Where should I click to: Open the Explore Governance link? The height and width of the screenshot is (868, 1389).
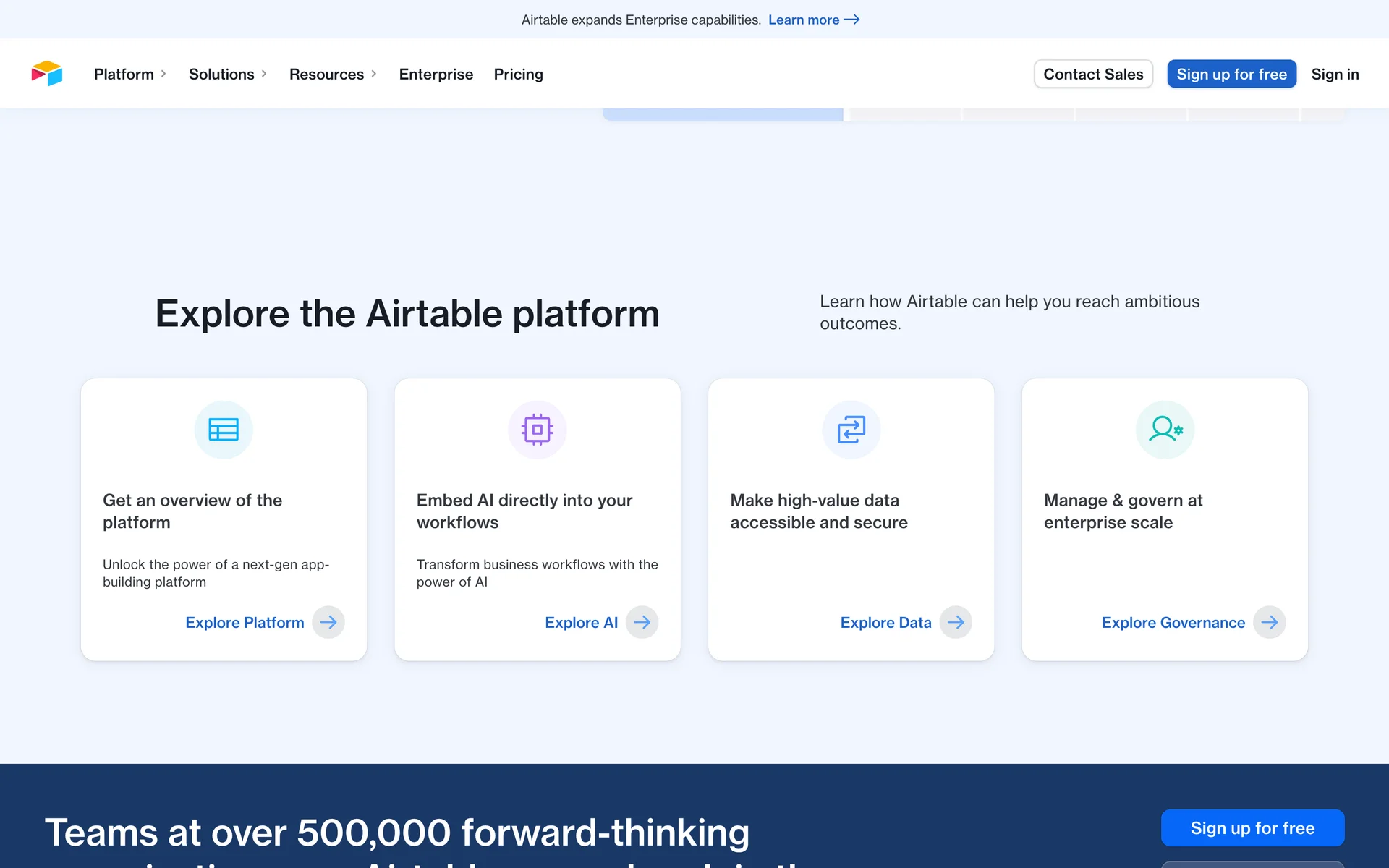click(1173, 622)
